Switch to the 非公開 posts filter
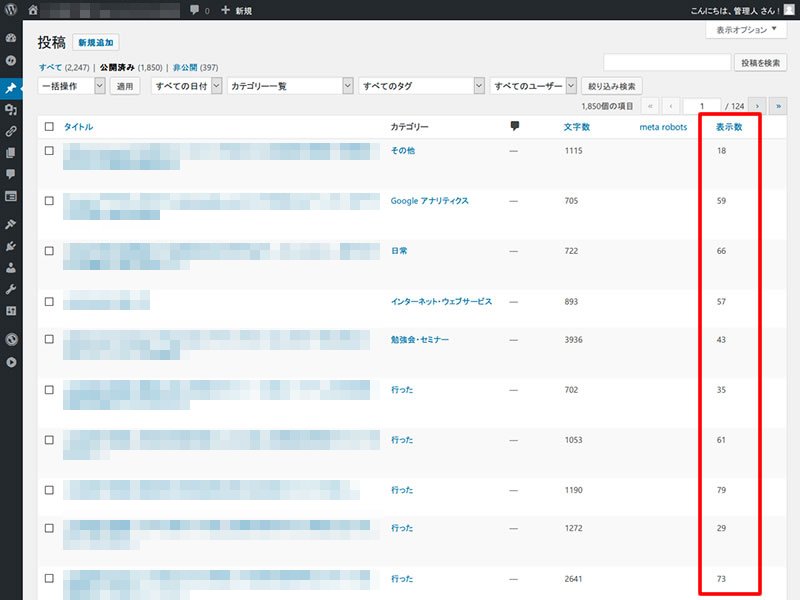The width and height of the screenshot is (800, 600). [x=185, y=67]
